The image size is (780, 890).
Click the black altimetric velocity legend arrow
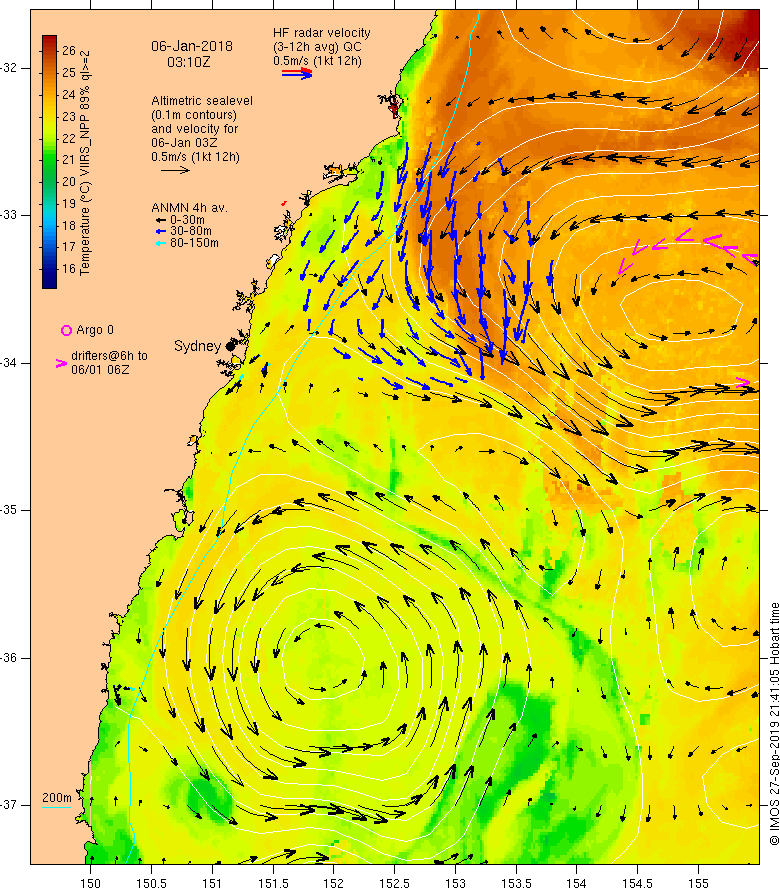point(175,170)
